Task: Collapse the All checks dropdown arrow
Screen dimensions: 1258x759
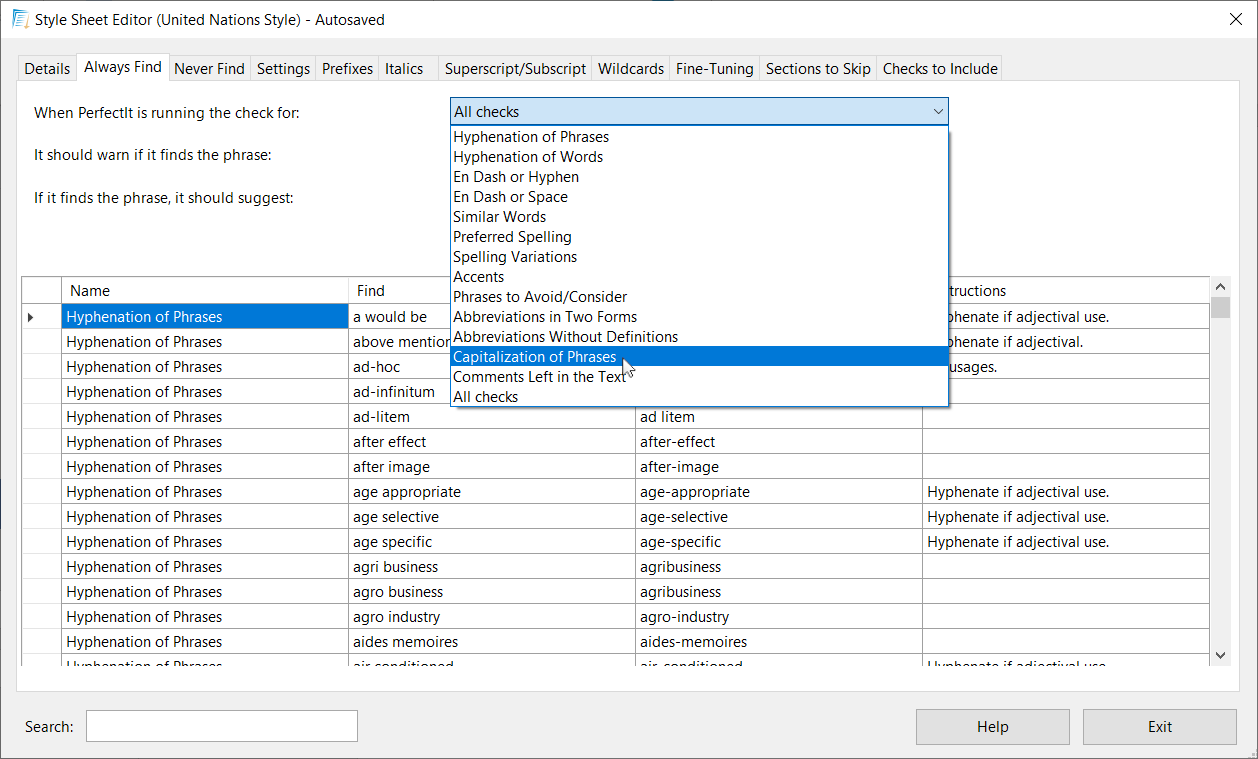Action: 937,112
